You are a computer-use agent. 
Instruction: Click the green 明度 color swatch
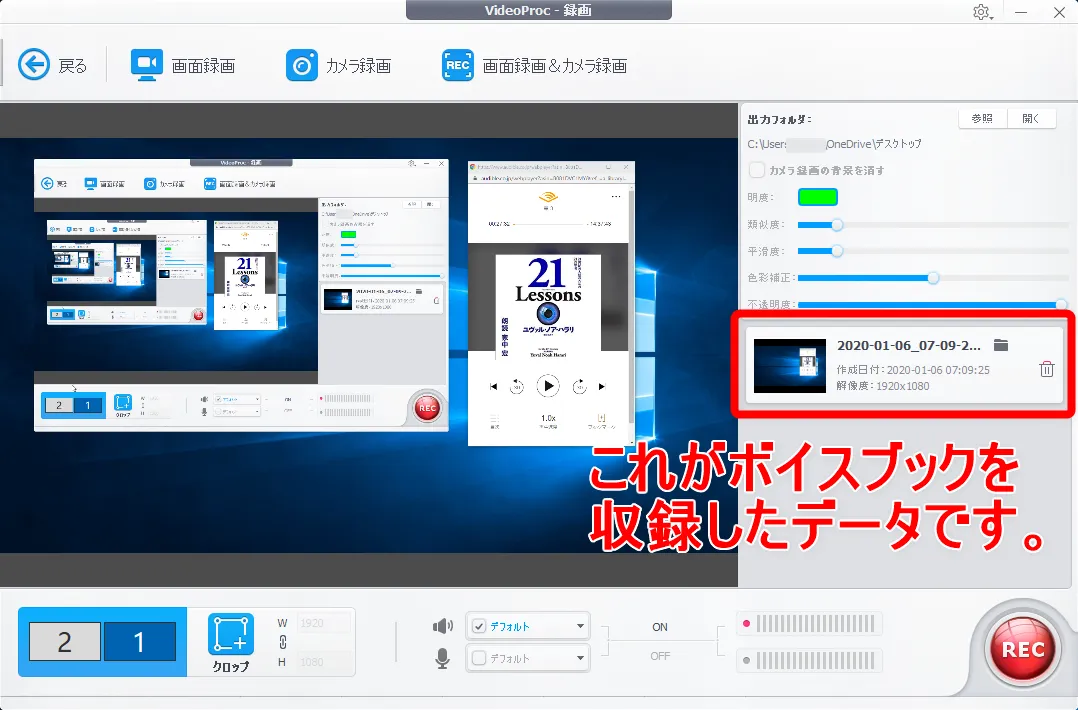click(817, 197)
